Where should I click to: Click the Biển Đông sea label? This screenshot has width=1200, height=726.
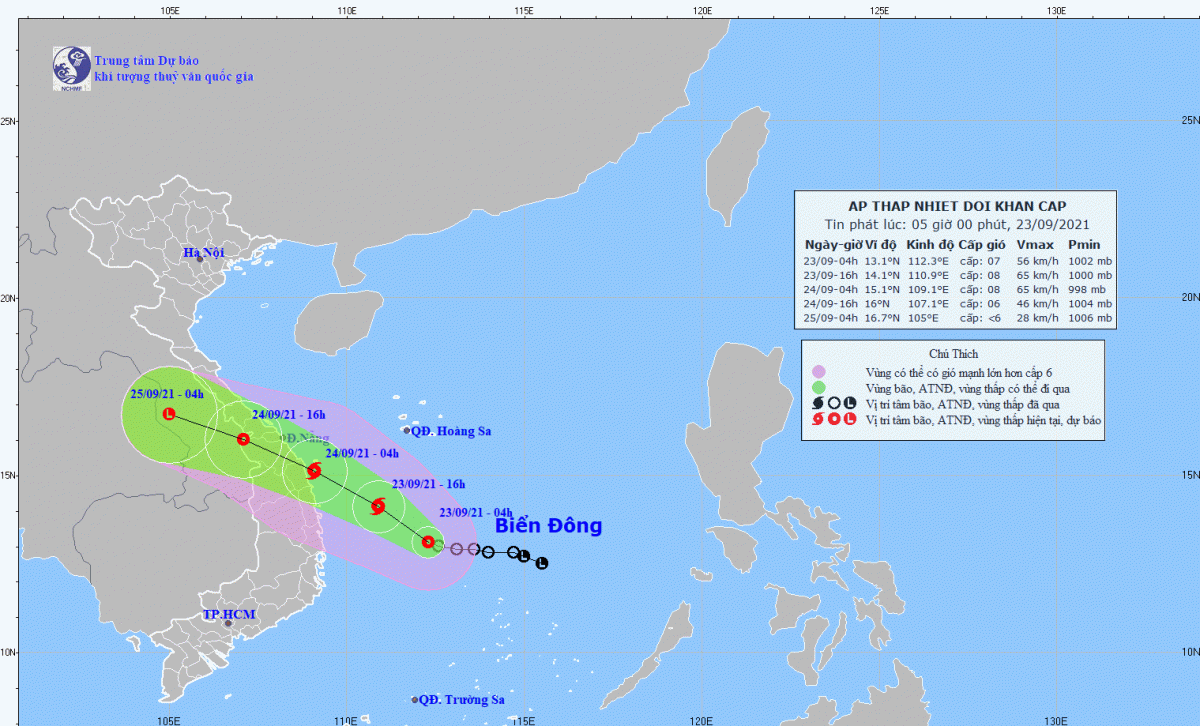click(549, 526)
